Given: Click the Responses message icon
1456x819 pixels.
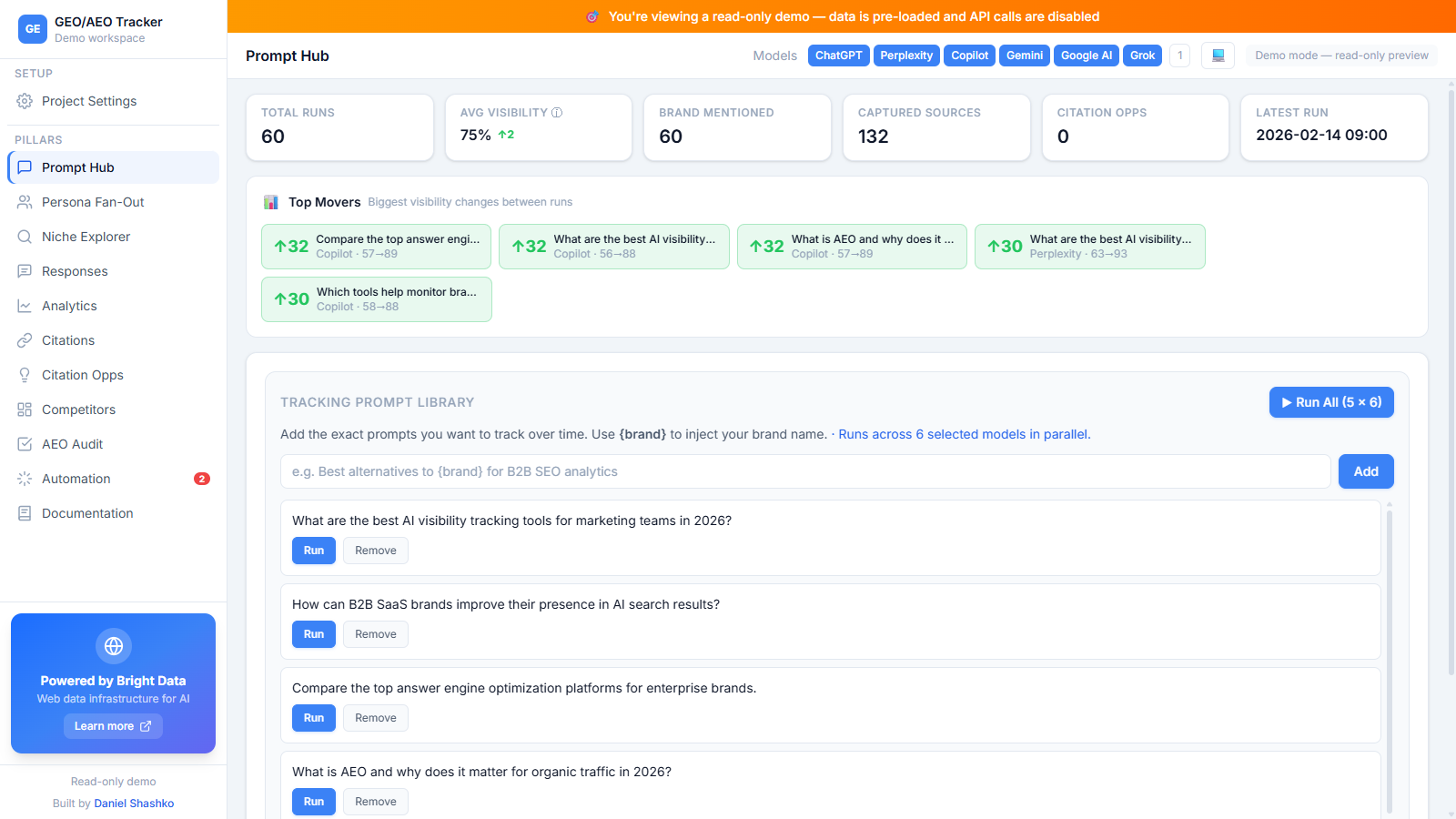Looking at the screenshot, I should 25,271.
